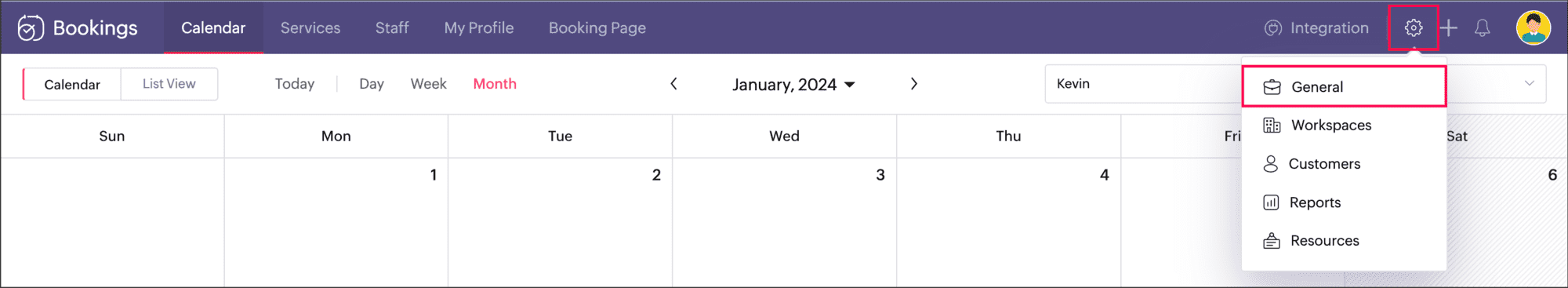The height and width of the screenshot is (288, 1568).
Task: Open the Integration option
Action: point(1316,28)
